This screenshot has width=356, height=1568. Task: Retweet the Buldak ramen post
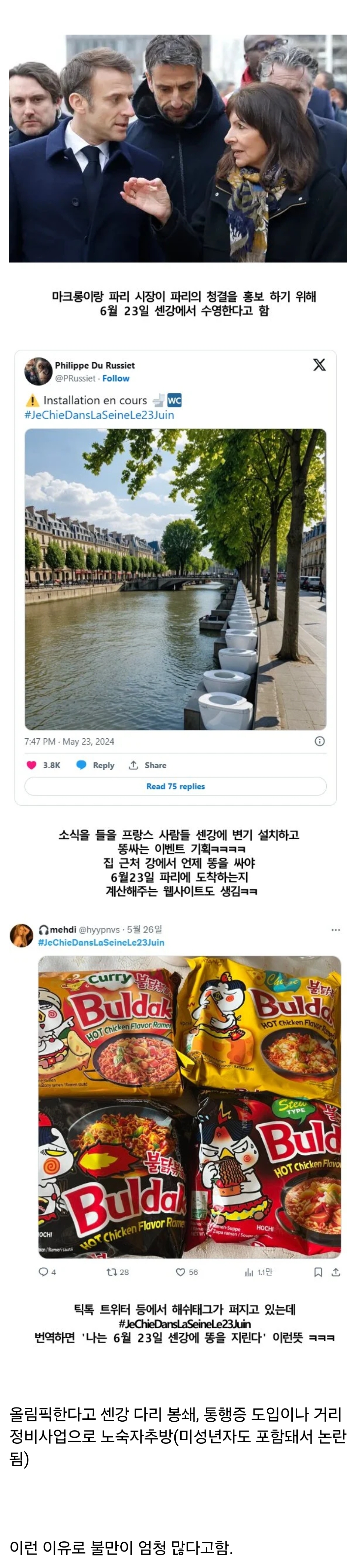(111, 1272)
